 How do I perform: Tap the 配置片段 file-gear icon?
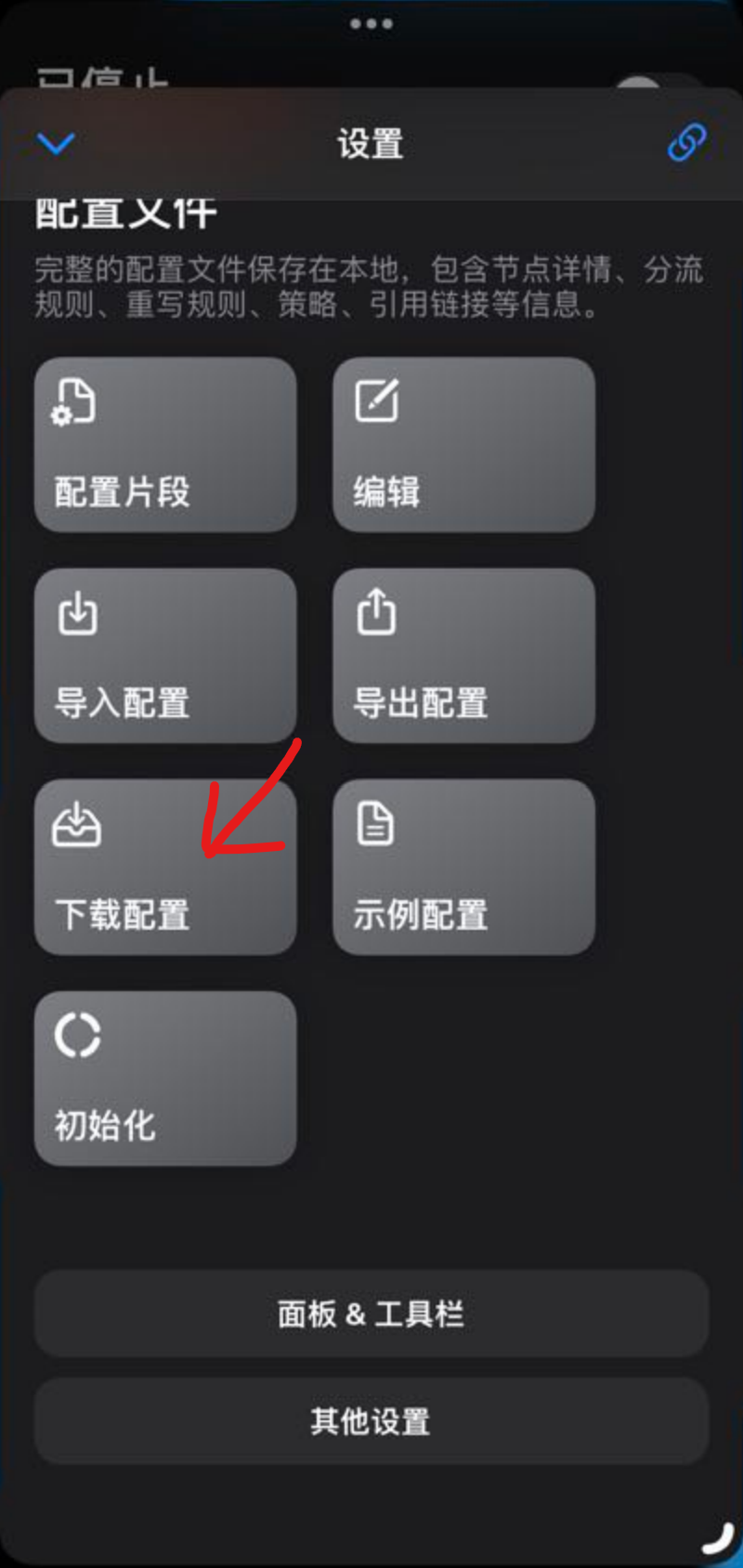coord(74,402)
